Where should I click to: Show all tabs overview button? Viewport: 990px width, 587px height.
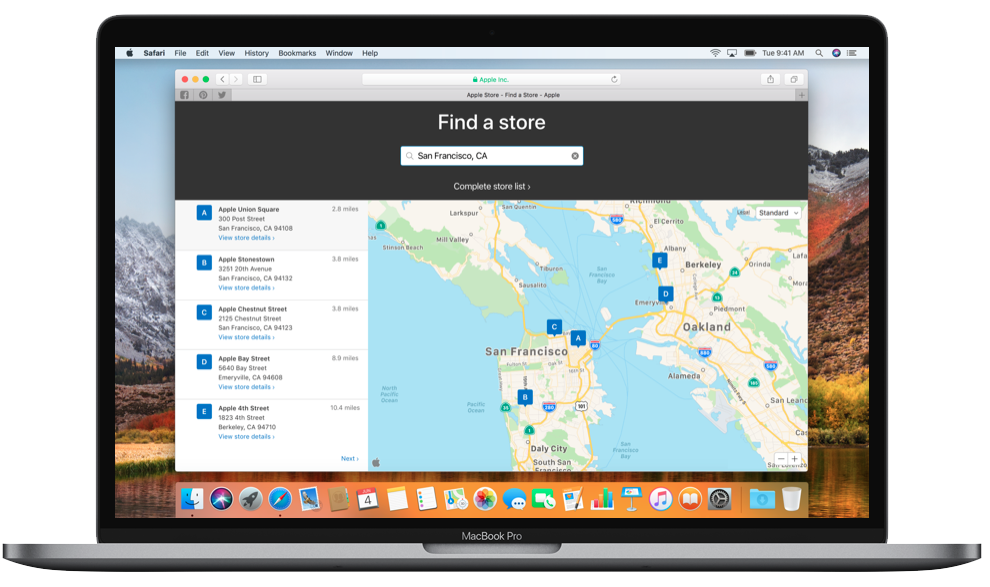click(x=794, y=79)
